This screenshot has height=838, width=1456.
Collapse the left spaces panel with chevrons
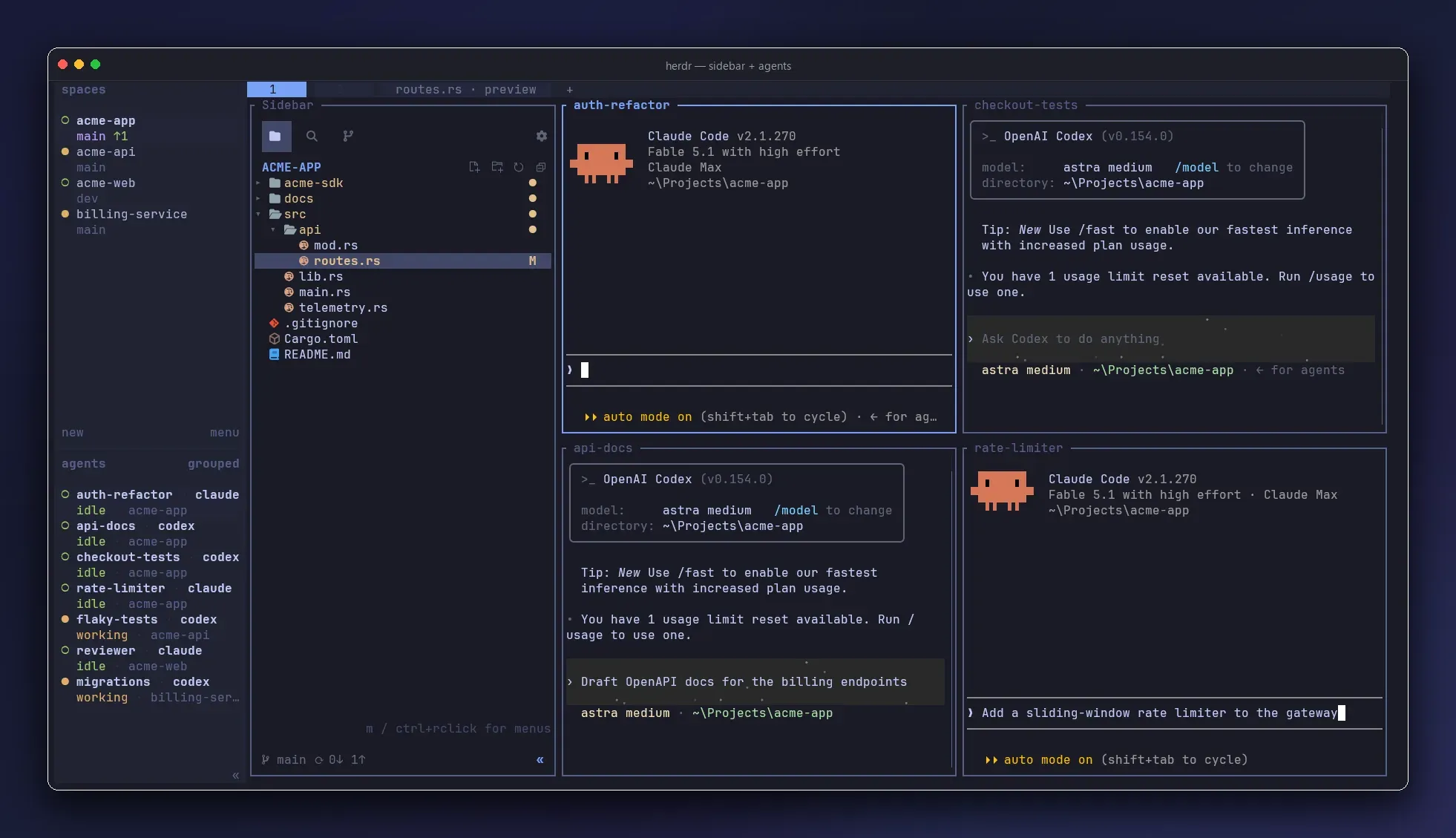[235, 775]
